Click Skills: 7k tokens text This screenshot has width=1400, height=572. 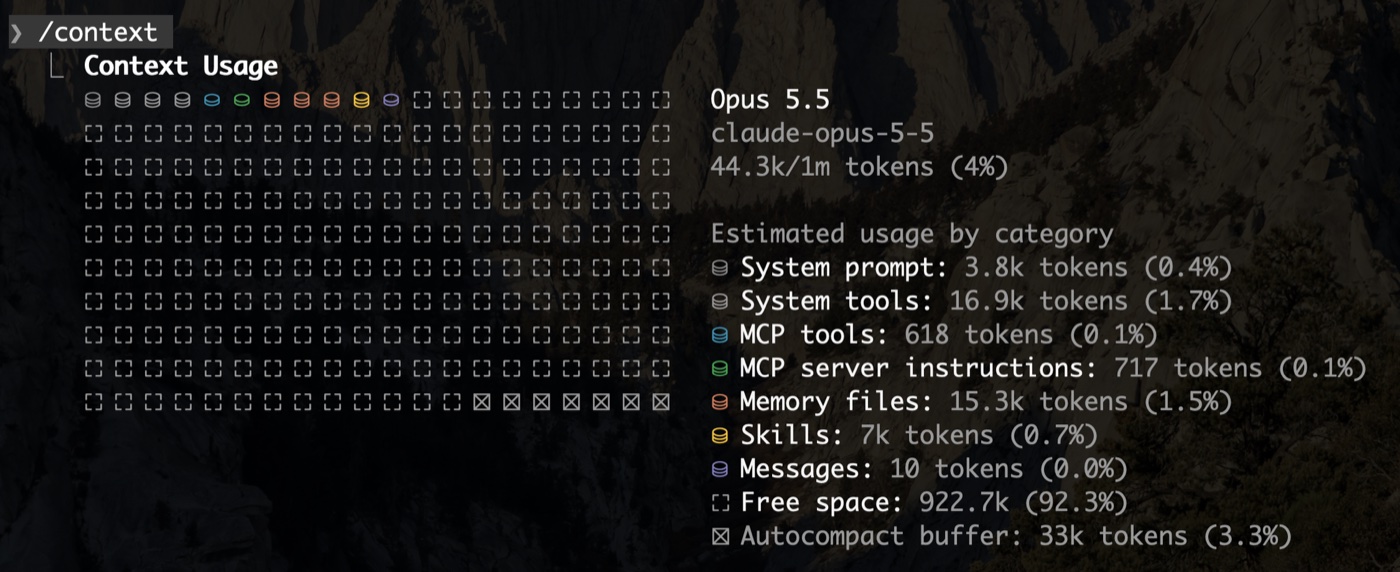(x=919, y=436)
